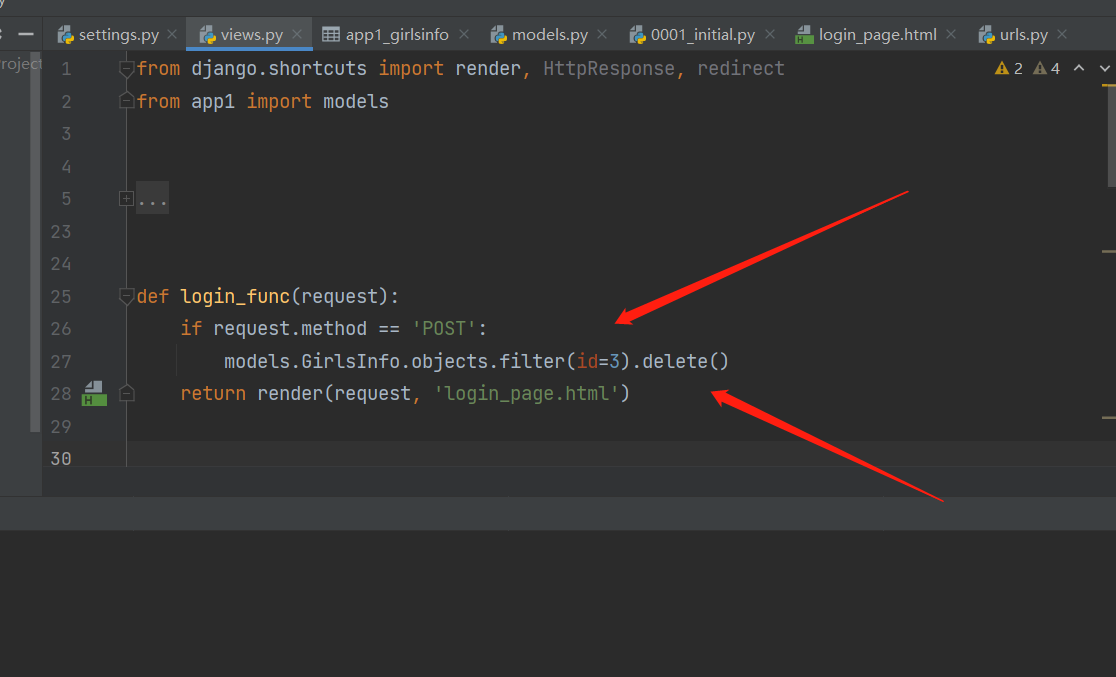Screen dimensions: 1116x677
Task: Select the views.py editor tab
Action: pyautogui.click(x=251, y=34)
